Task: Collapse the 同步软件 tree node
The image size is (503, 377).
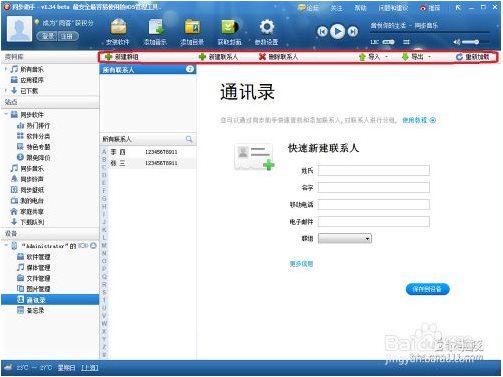Action: [6, 114]
